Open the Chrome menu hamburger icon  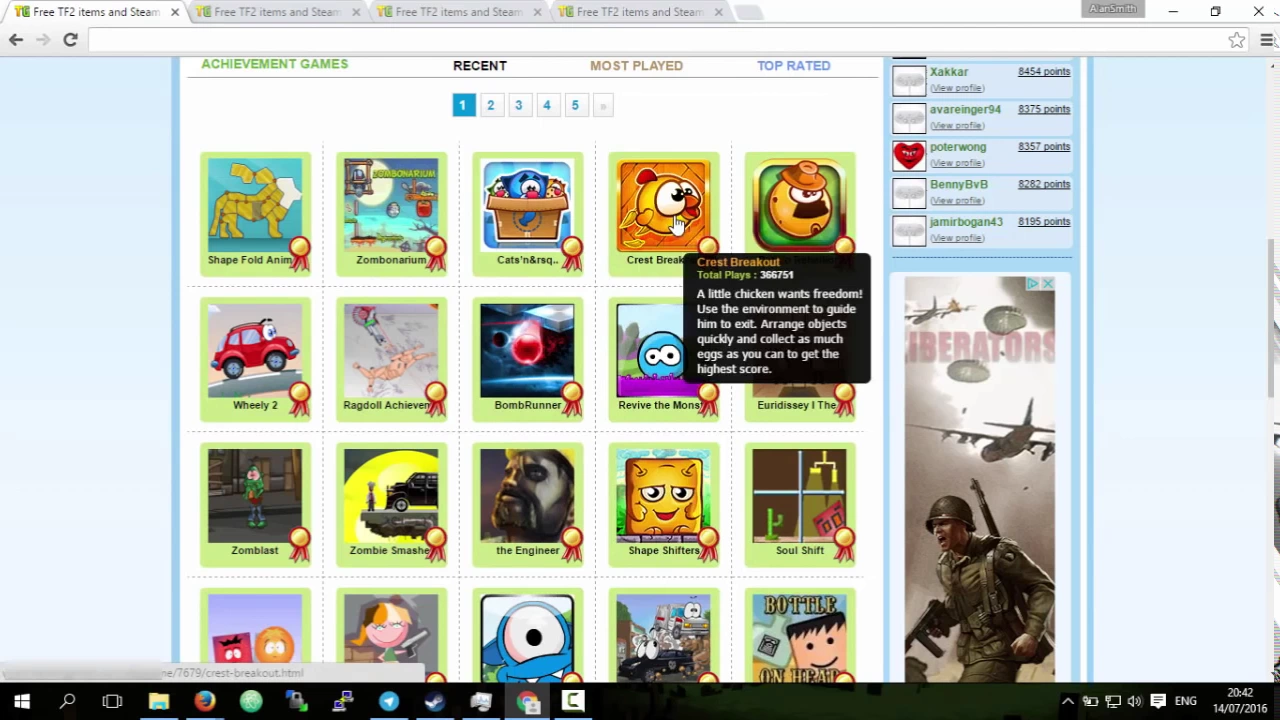click(x=1267, y=40)
